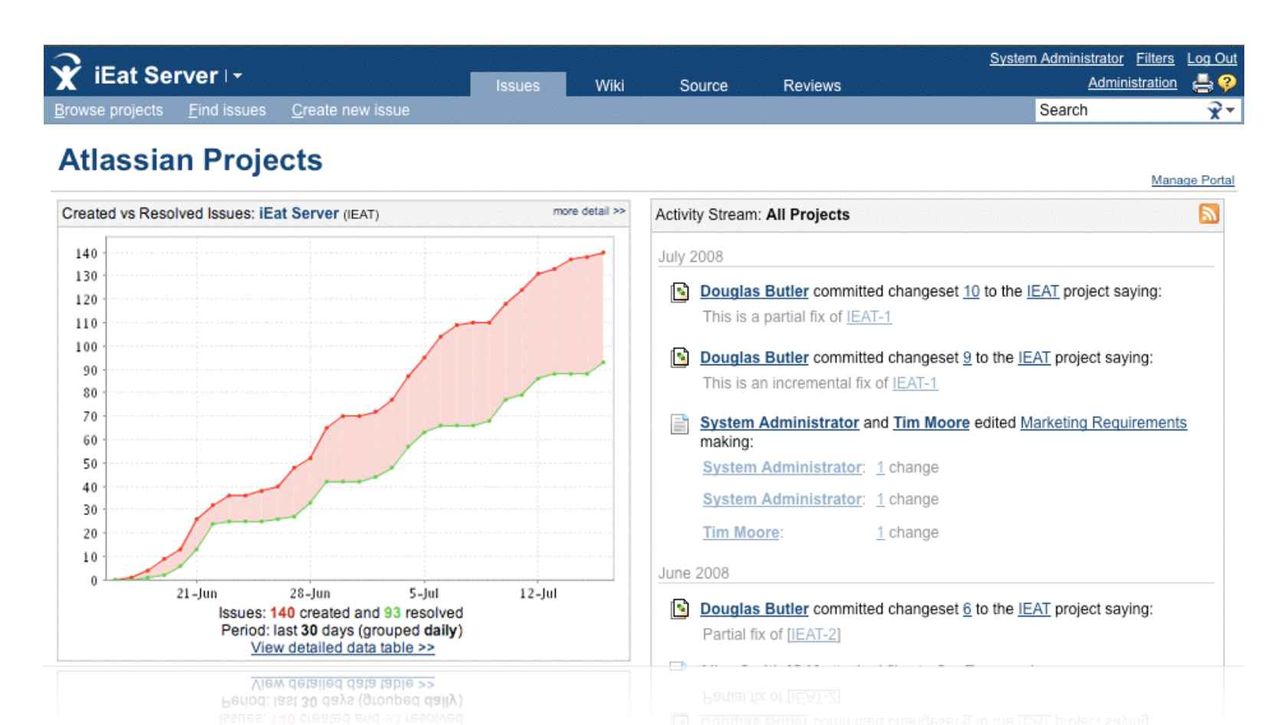Open Douglas Butler link on changeset 9 entry

pos(754,357)
